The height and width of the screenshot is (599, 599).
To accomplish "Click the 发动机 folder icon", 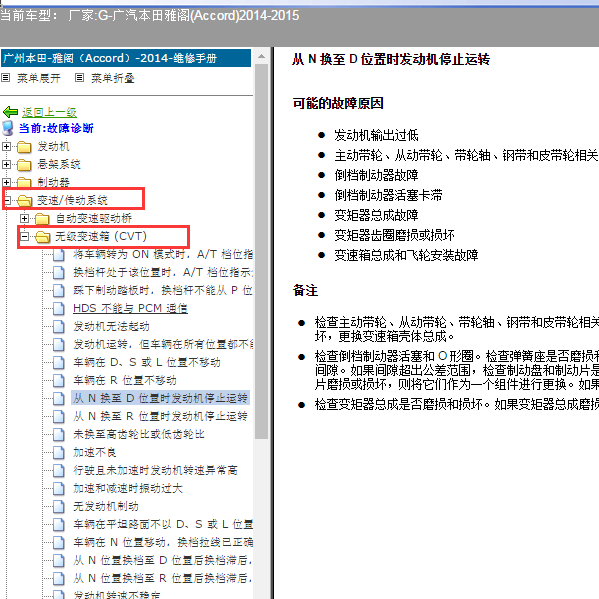I will click(x=24, y=146).
